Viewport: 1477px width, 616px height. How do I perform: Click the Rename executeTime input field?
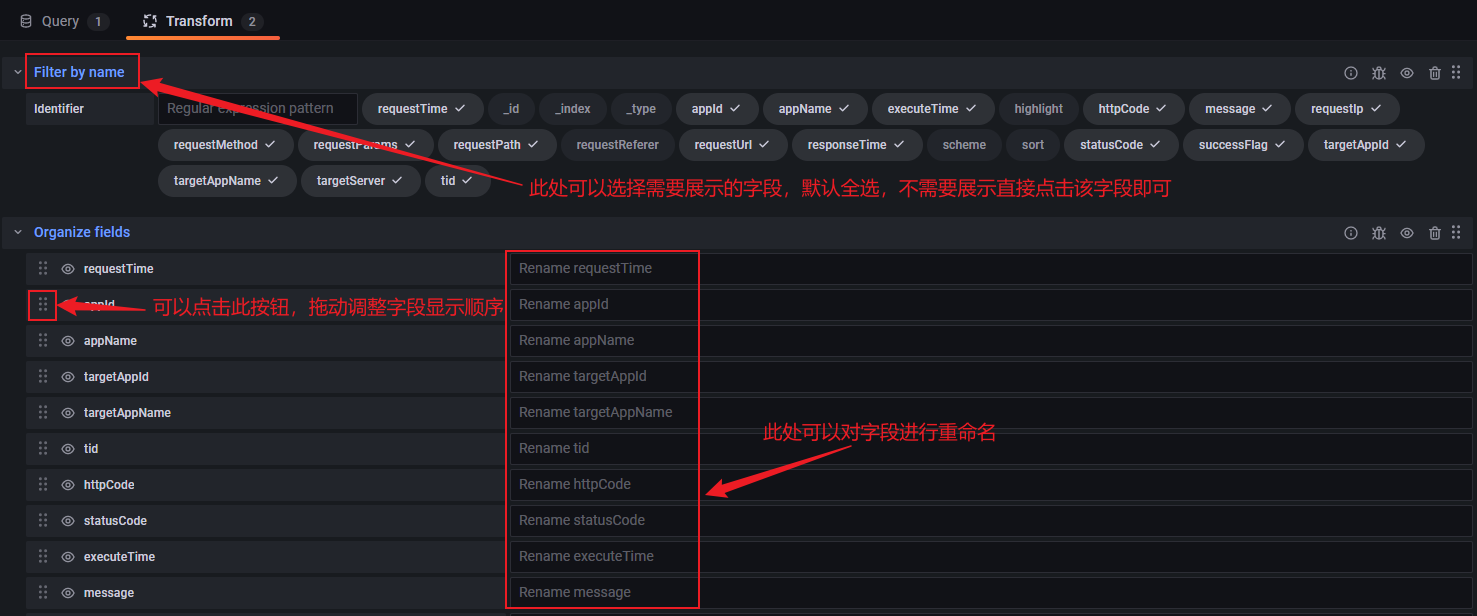pos(600,556)
